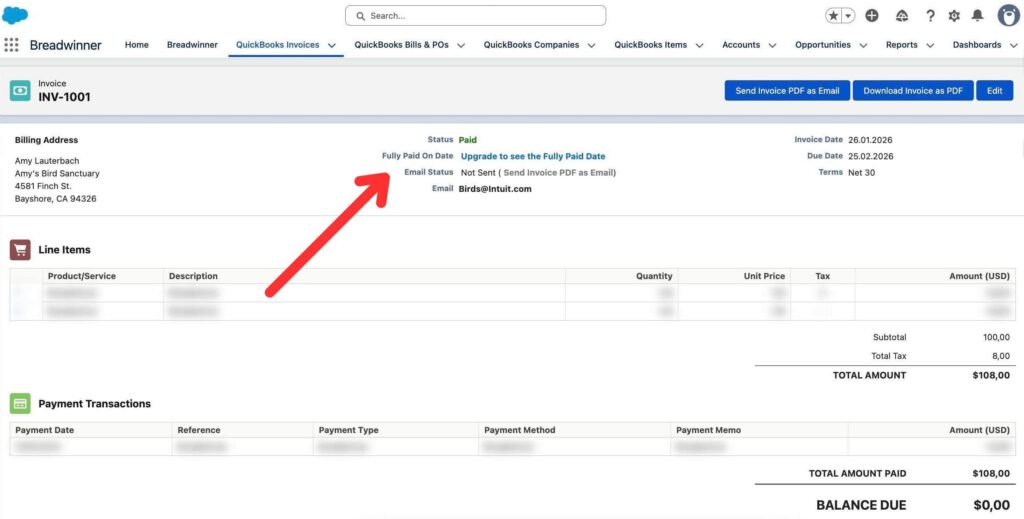1024x519 pixels.
Task: Click the Subtotal 100,00 value
Action: pyautogui.click(x=997, y=338)
